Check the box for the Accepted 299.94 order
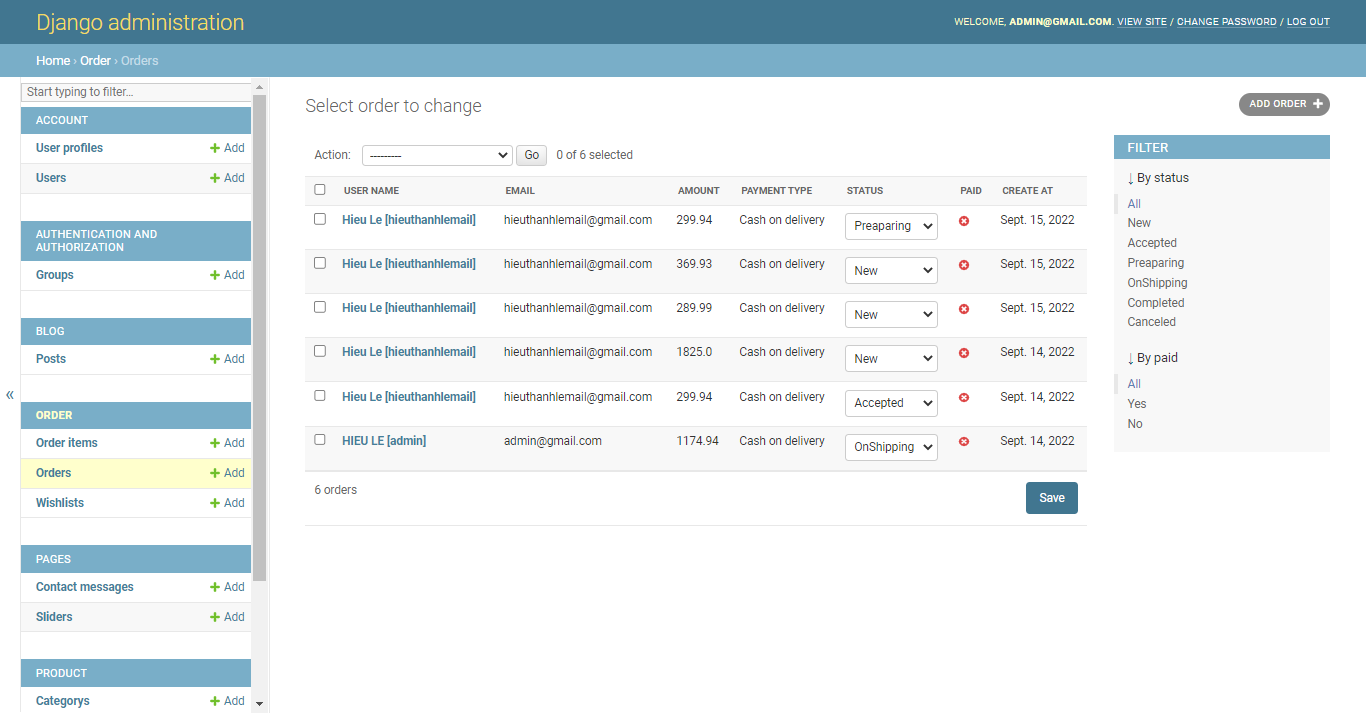 point(320,395)
